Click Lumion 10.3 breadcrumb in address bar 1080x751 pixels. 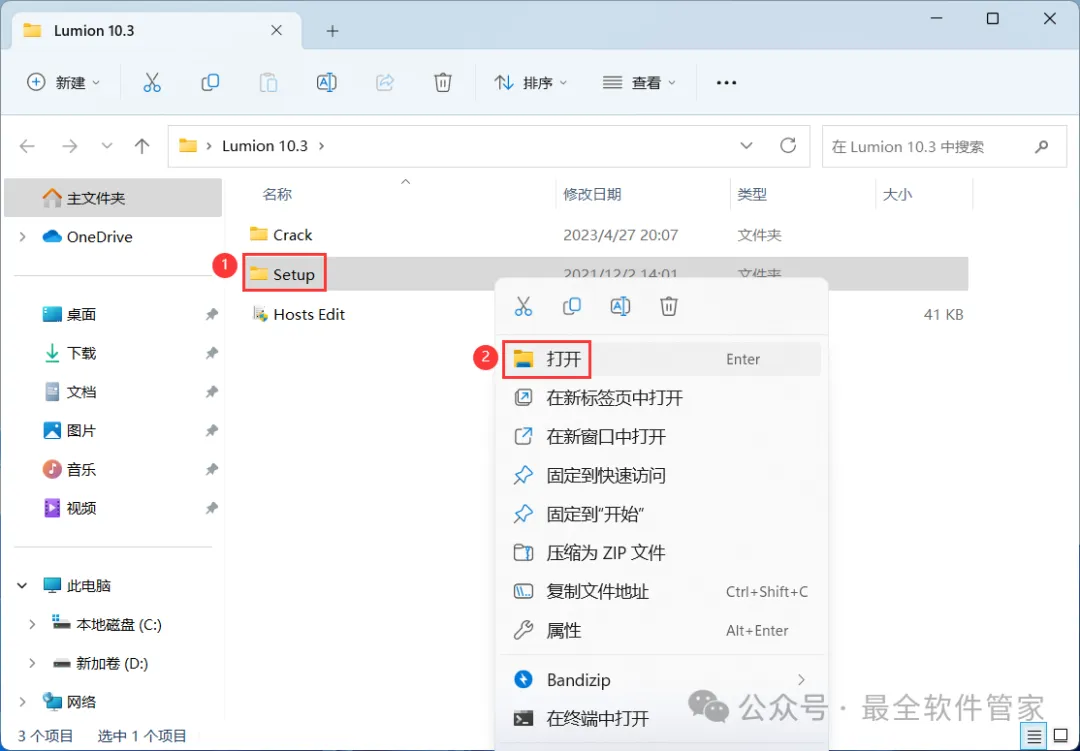click(x=264, y=146)
